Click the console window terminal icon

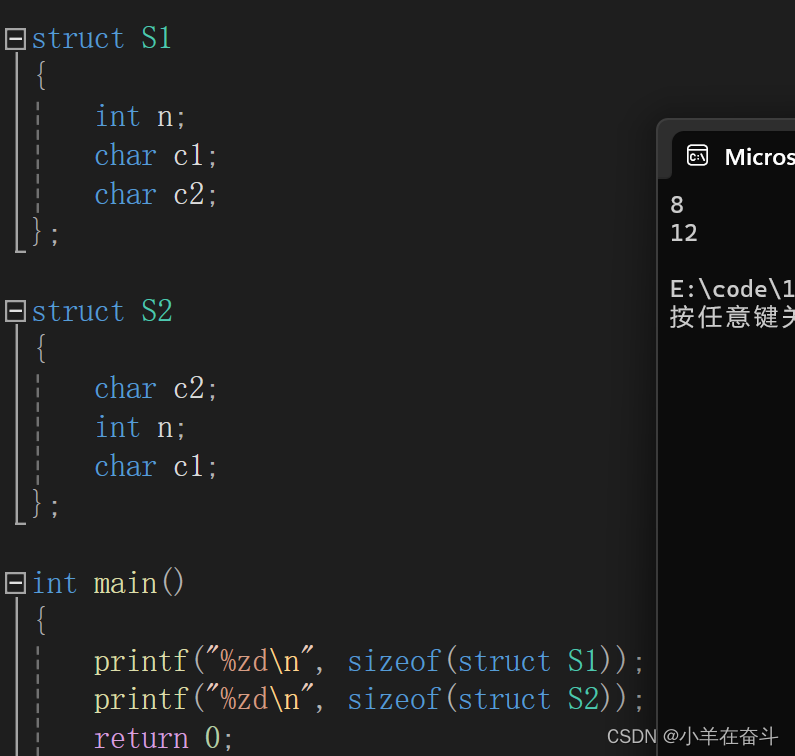697,156
